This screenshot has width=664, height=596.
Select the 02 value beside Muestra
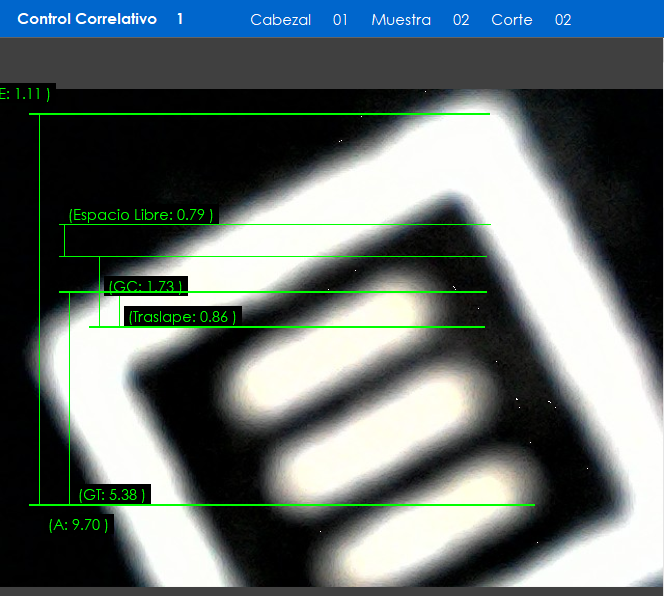[461, 20]
